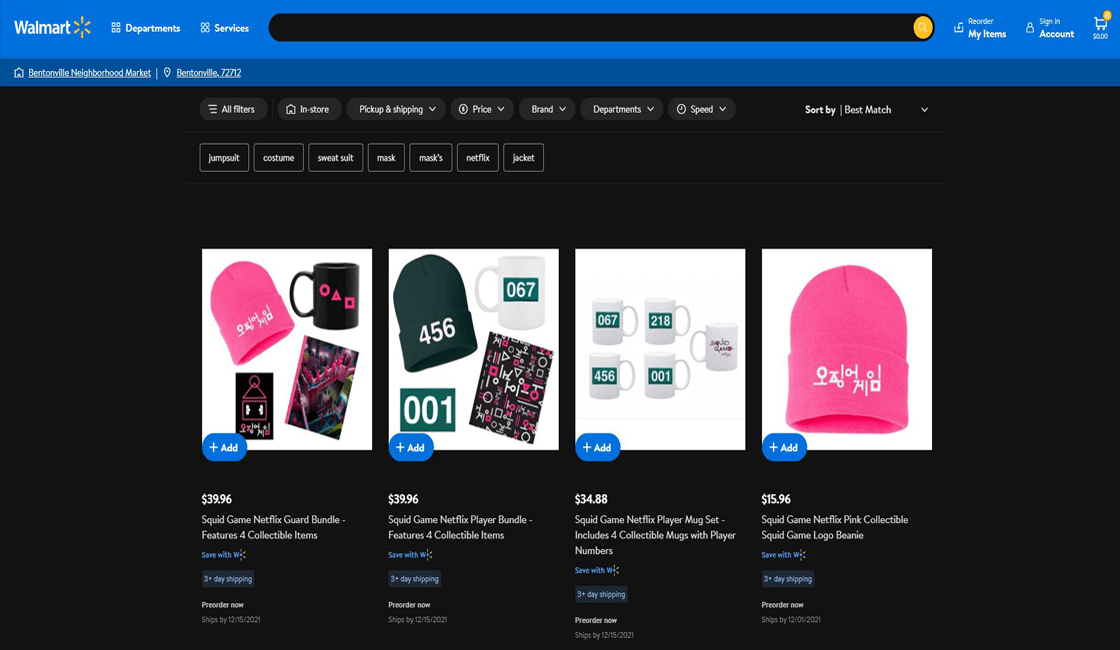Add the pink Squid Game beanie to cart
This screenshot has height=650, width=1120.
[x=784, y=447]
